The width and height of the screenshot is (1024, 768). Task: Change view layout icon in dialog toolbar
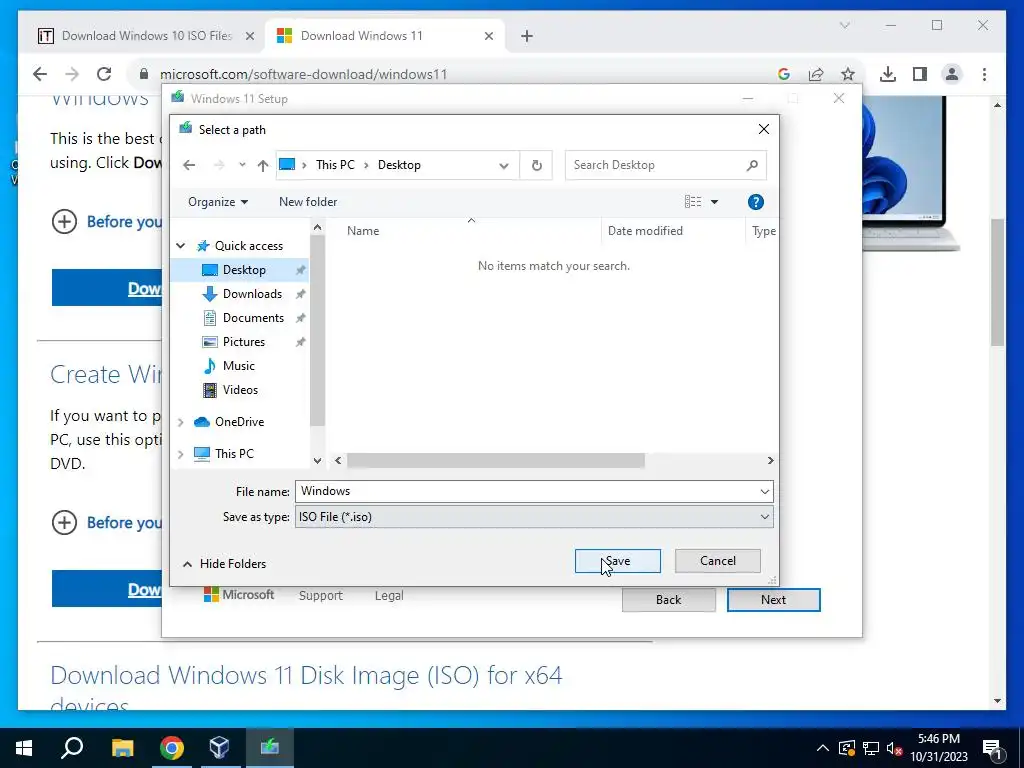[693, 202]
